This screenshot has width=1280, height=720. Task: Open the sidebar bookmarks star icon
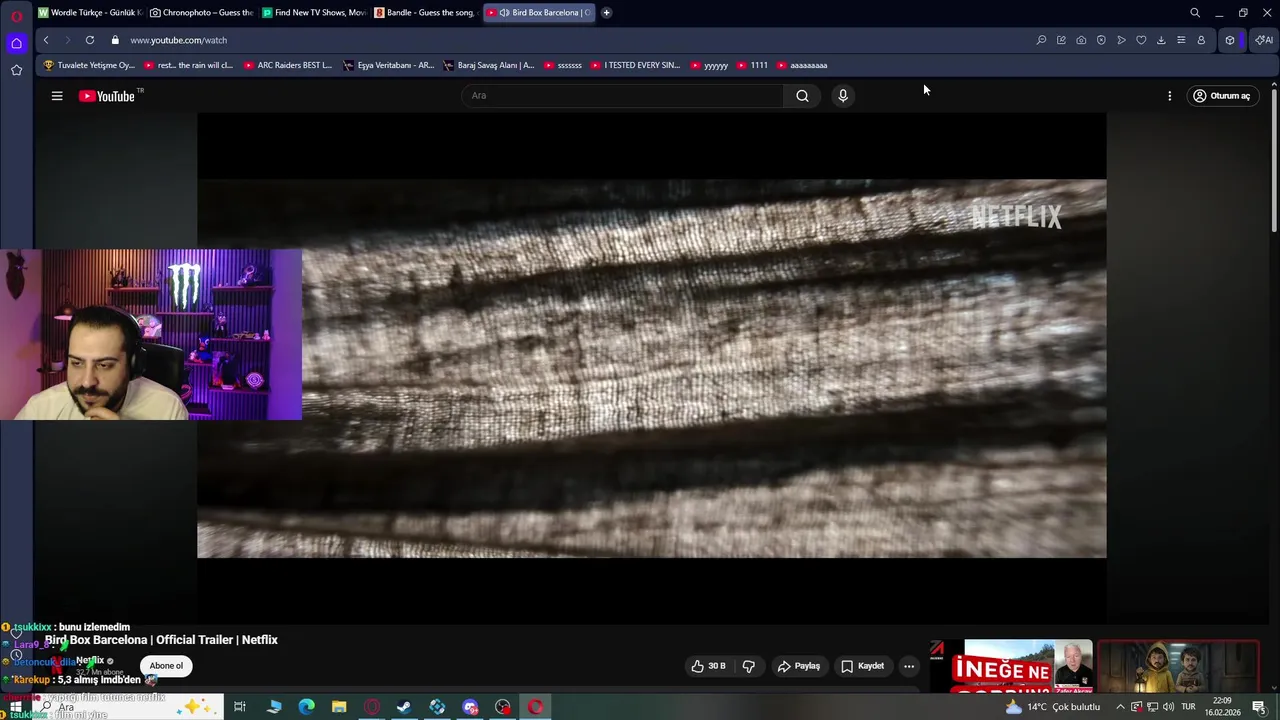pyautogui.click(x=16, y=70)
